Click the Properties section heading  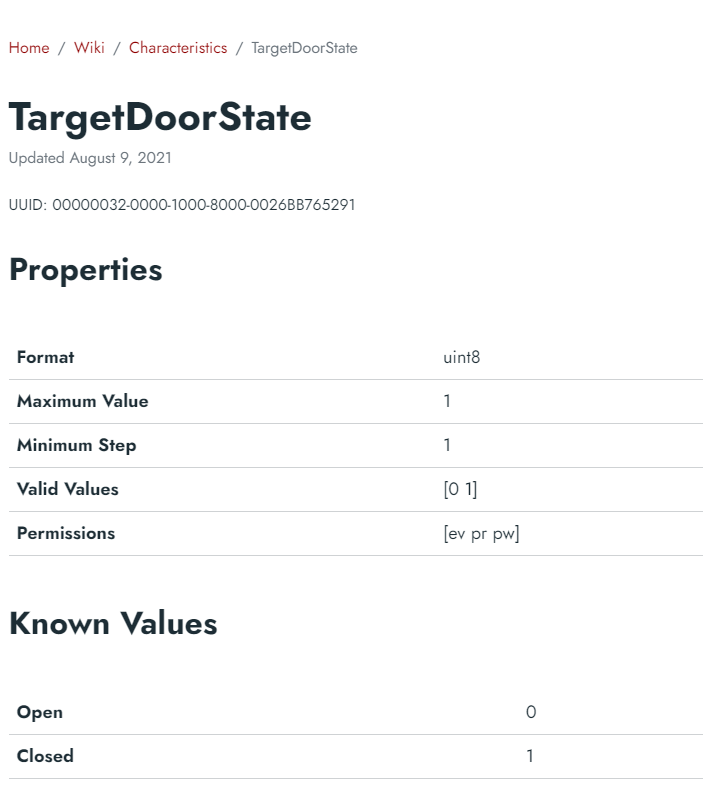tap(86, 270)
